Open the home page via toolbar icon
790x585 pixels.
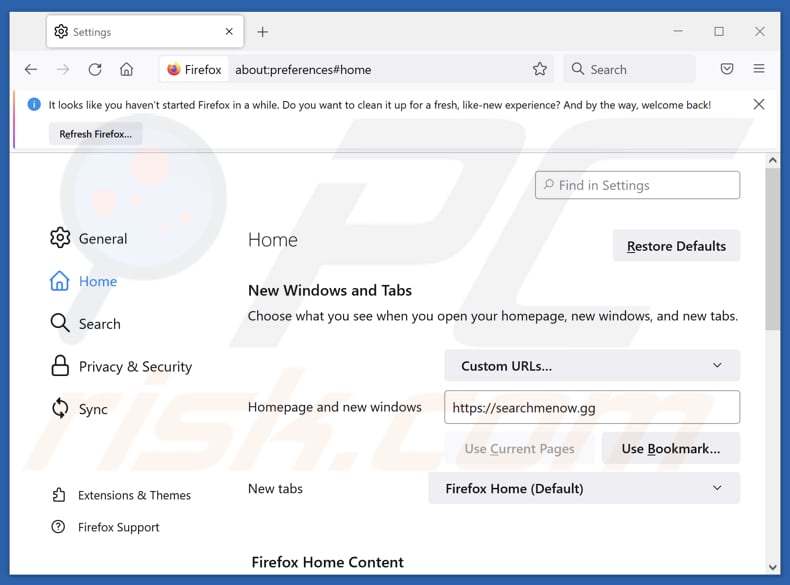pos(126,69)
